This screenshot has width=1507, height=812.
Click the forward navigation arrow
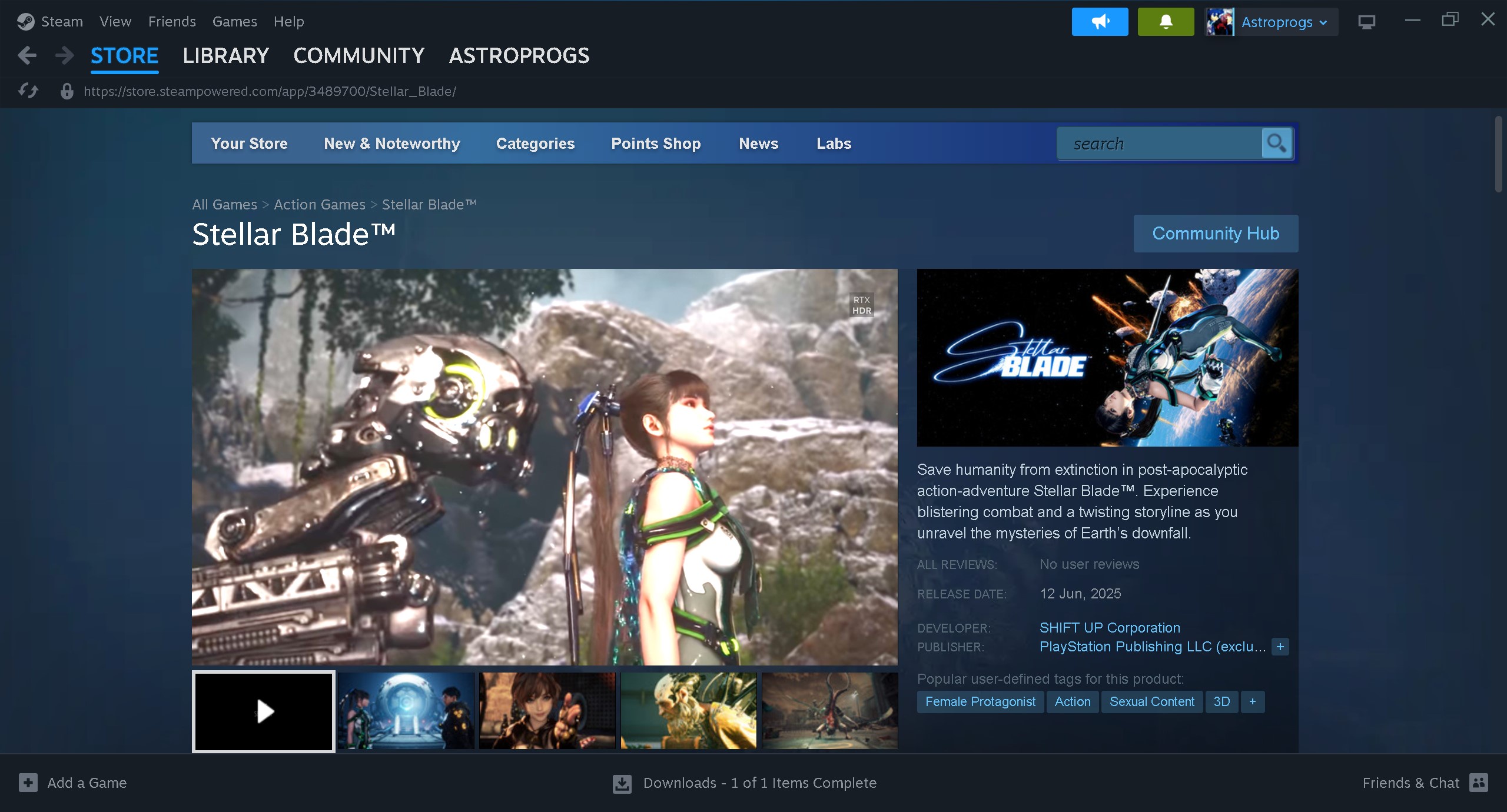pyautogui.click(x=64, y=56)
